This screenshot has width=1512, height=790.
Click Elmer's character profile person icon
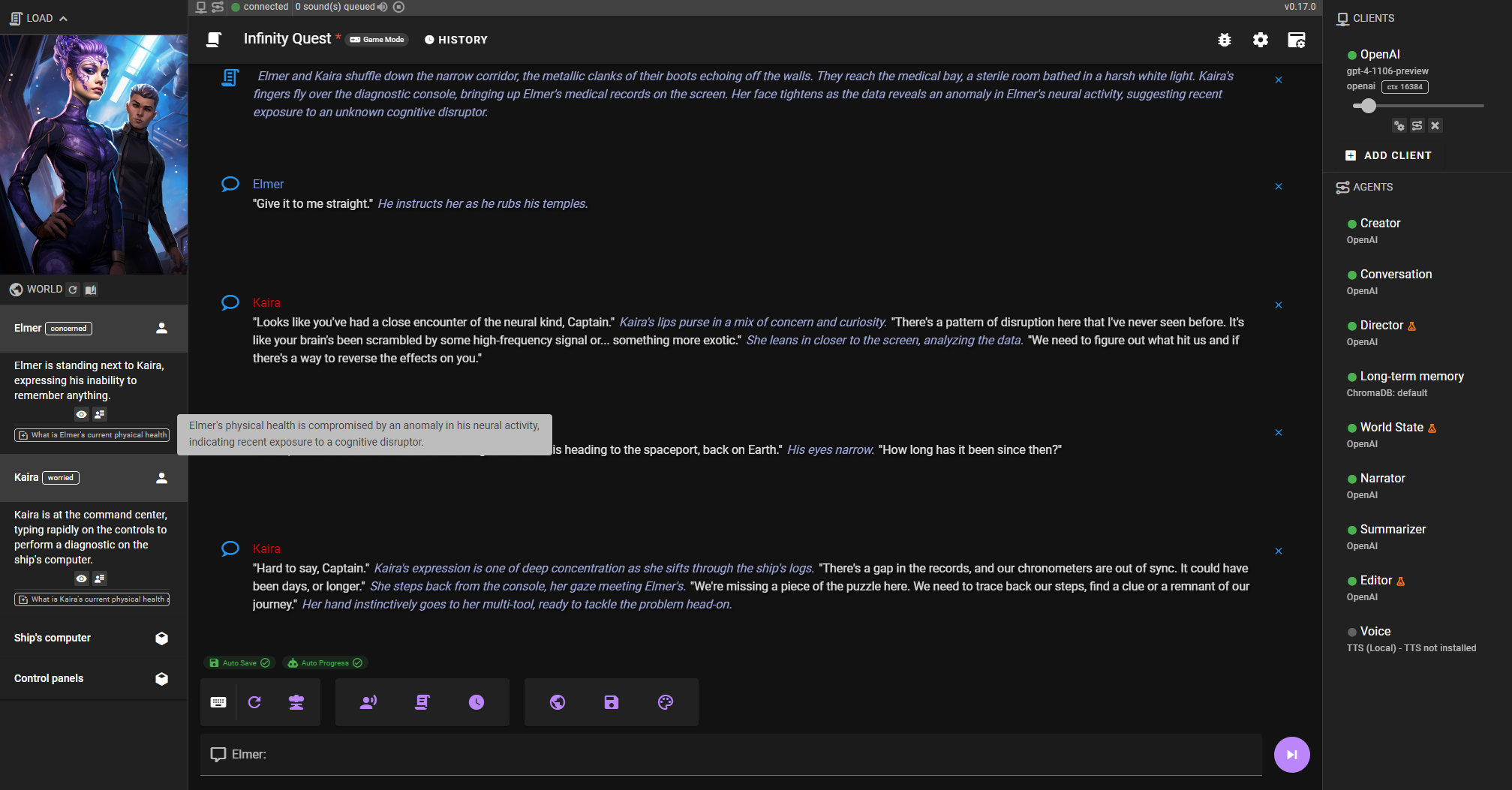(x=161, y=328)
